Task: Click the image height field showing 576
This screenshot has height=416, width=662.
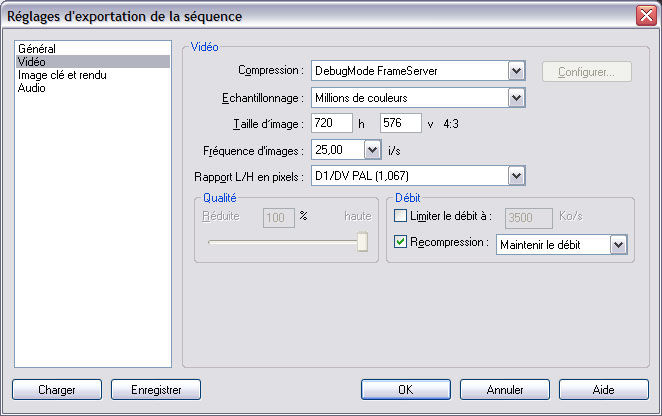Action: coord(401,123)
